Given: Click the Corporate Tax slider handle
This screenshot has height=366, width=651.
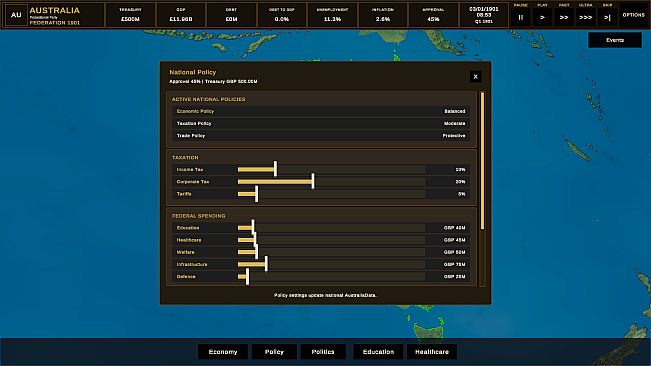Looking at the screenshot, I should 313,181.
